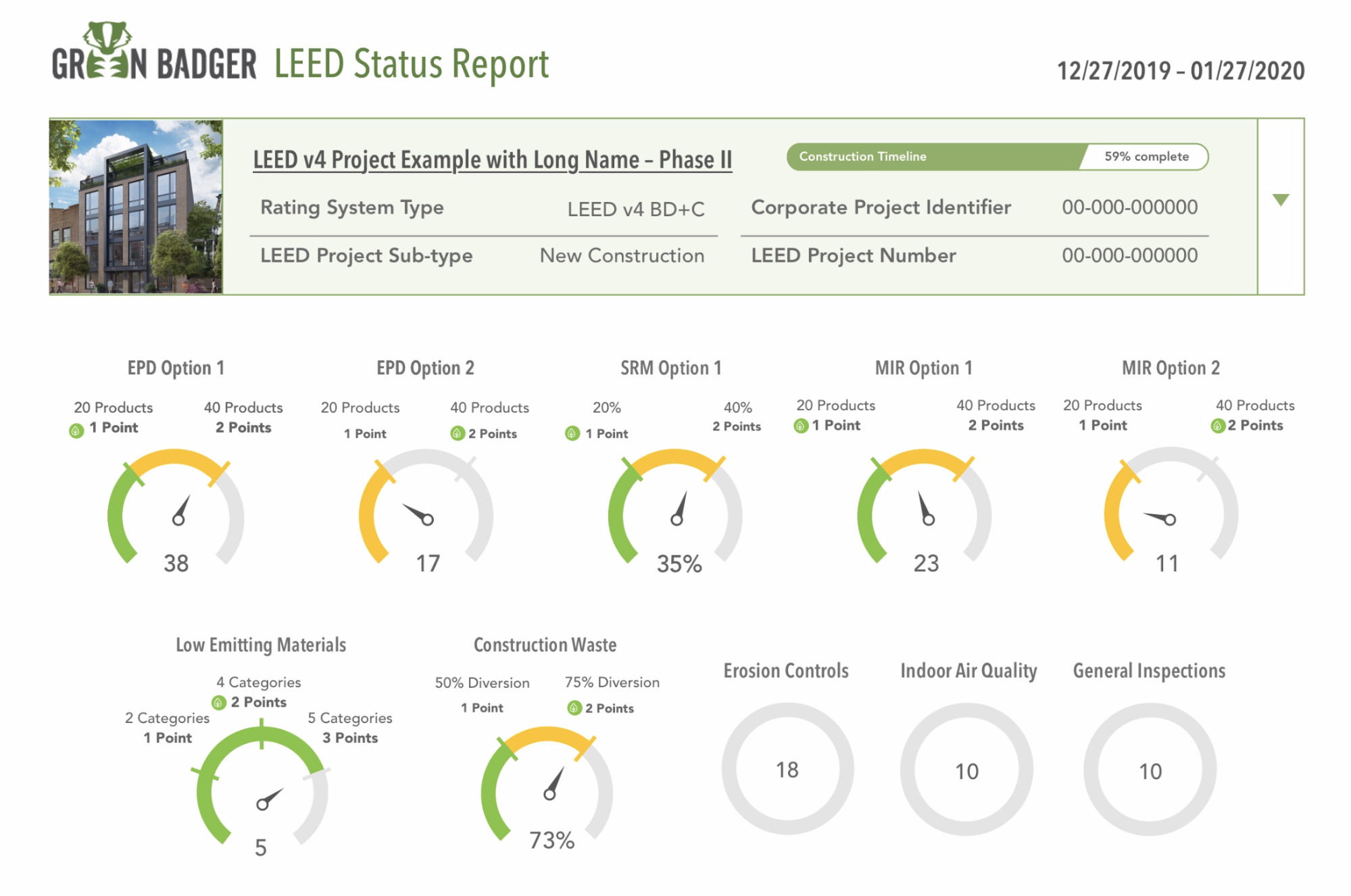This screenshot has height=896, width=1351.
Task: Click the Indoor Air Quality circle showing 10
Action: tap(966, 769)
